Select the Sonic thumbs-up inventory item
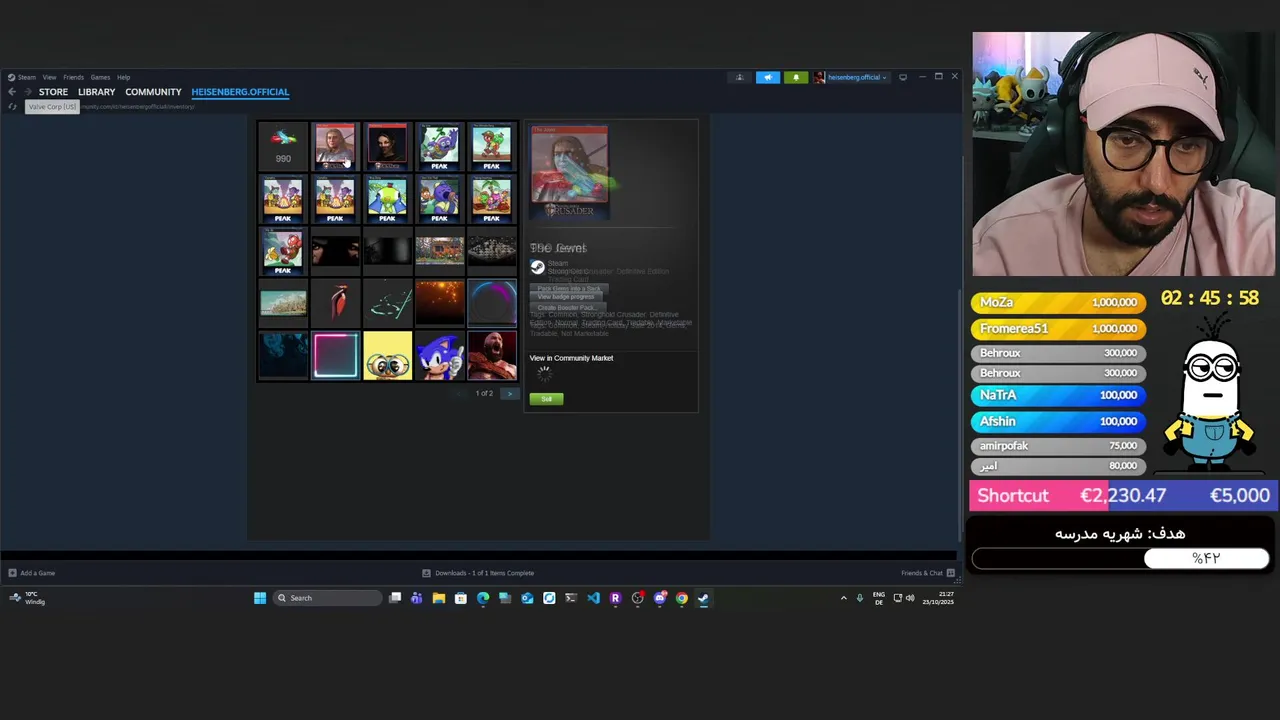1280x720 pixels. coord(439,356)
